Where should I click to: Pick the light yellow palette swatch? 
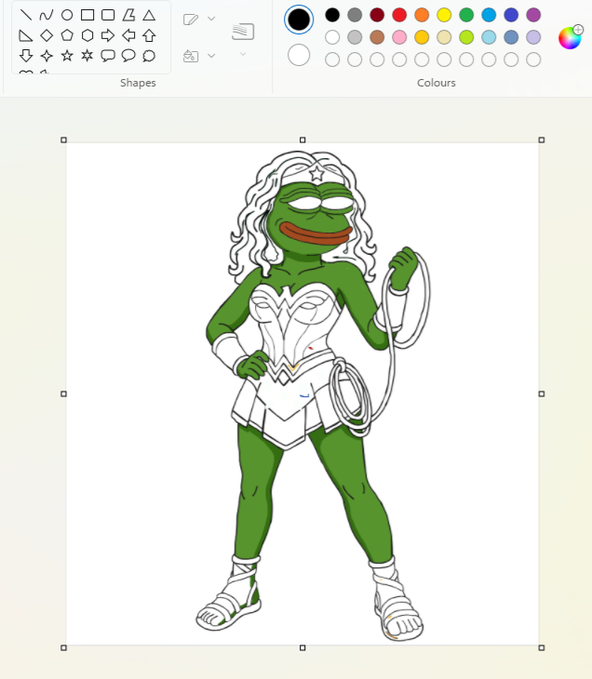444,37
